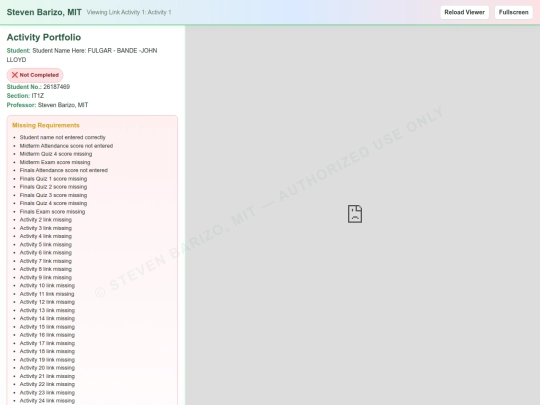
Task: Click 'Activity 21 link missing'
Action: (x=47, y=376)
